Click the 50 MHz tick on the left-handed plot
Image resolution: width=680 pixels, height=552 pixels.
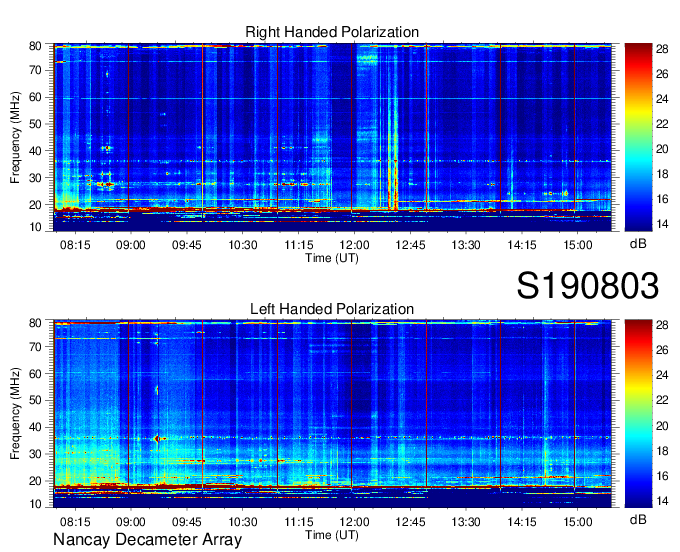(x=35, y=400)
